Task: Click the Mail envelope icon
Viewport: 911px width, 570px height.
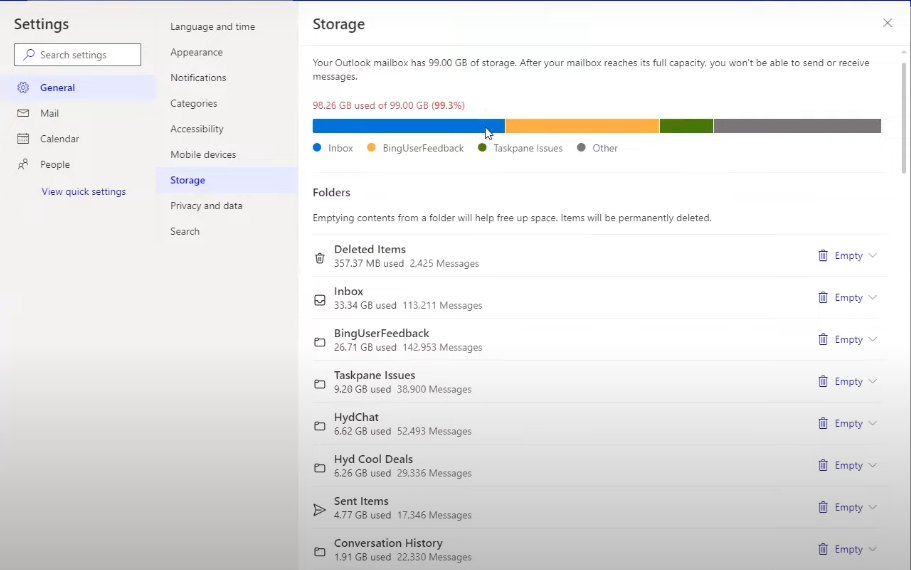Action: (x=23, y=114)
